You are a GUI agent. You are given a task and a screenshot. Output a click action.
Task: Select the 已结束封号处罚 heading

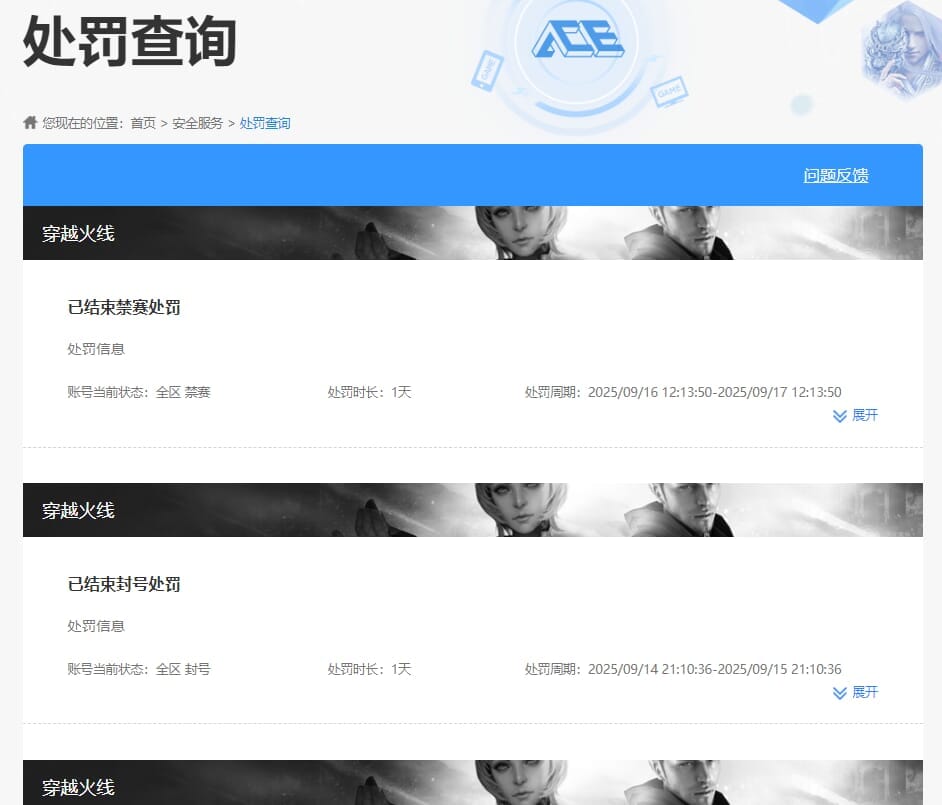pyautogui.click(x=124, y=584)
